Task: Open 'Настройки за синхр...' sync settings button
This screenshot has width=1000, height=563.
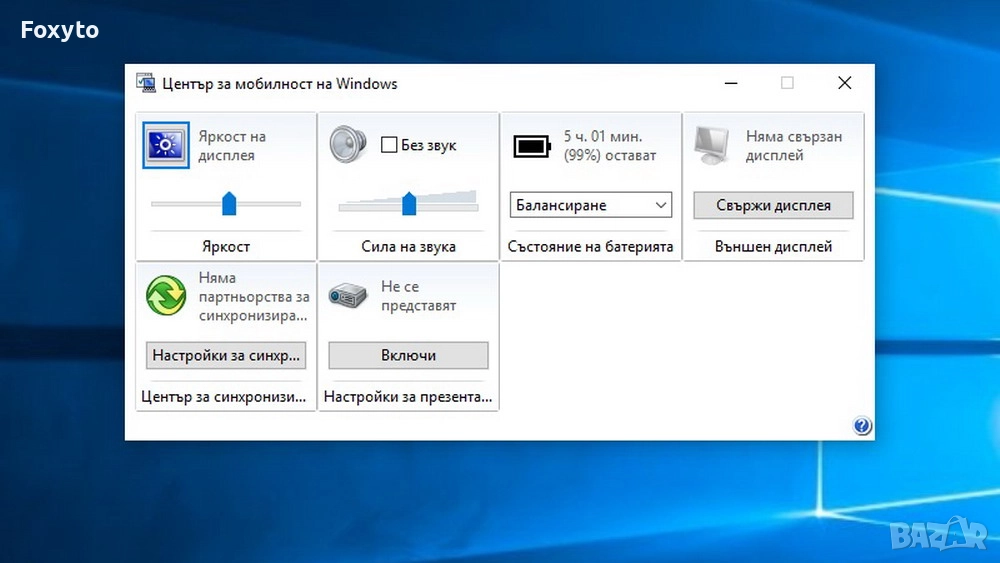Action: pyautogui.click(x=226, y=355)
